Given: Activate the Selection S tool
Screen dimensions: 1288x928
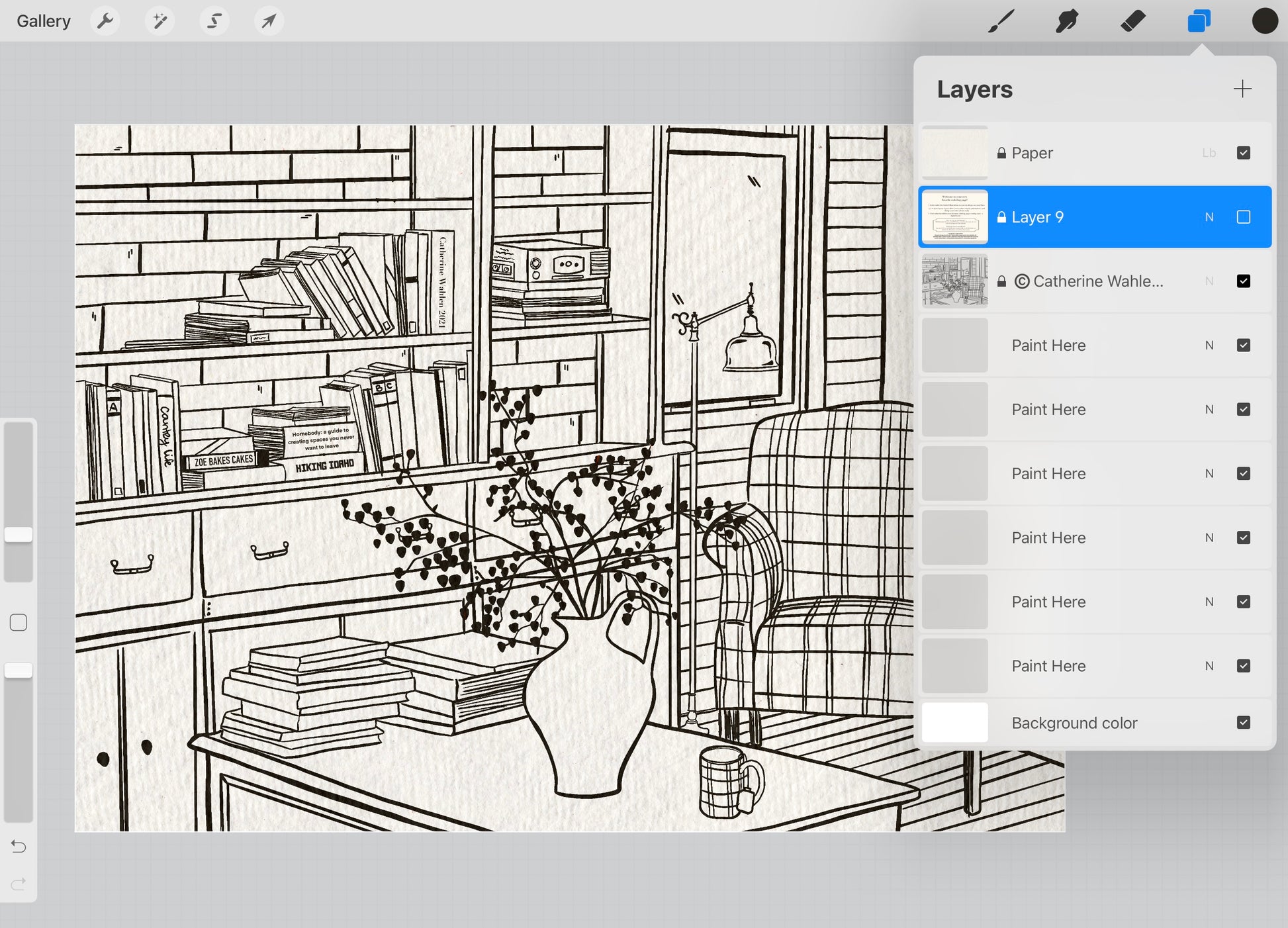Looking at the screenshot, I should click(214, 21).
